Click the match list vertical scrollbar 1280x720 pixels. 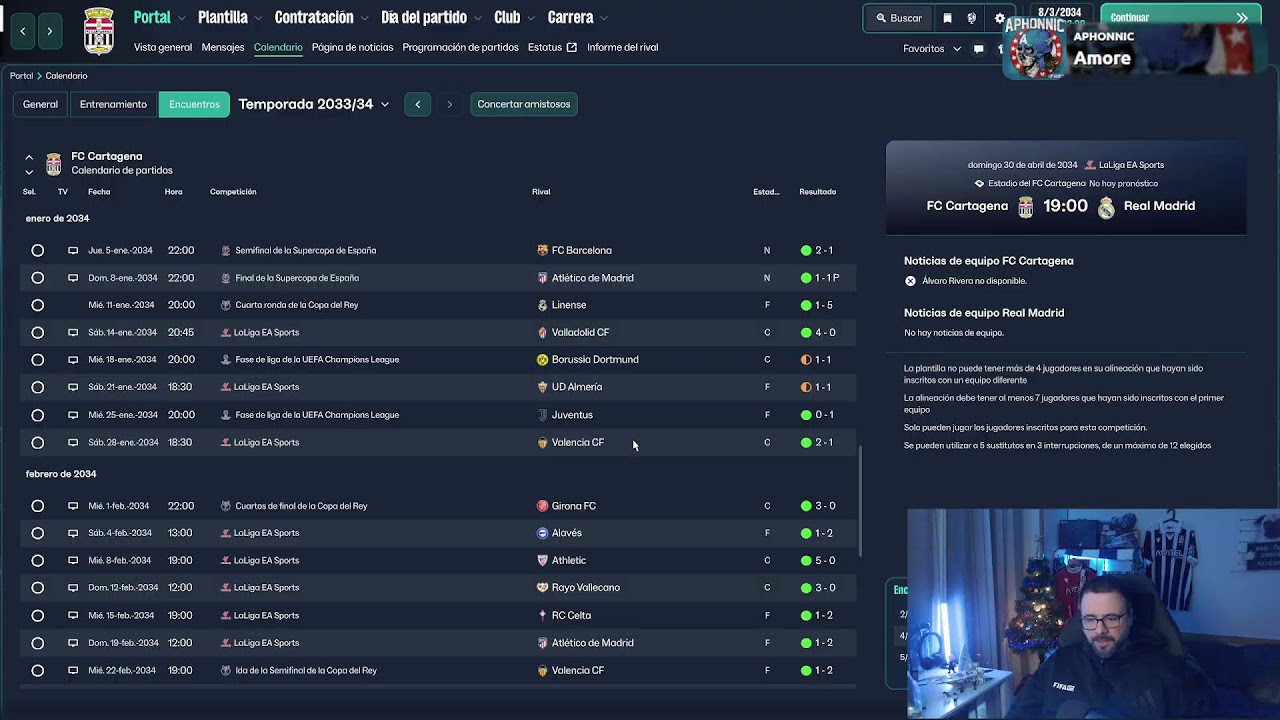[x=860, y=500]
